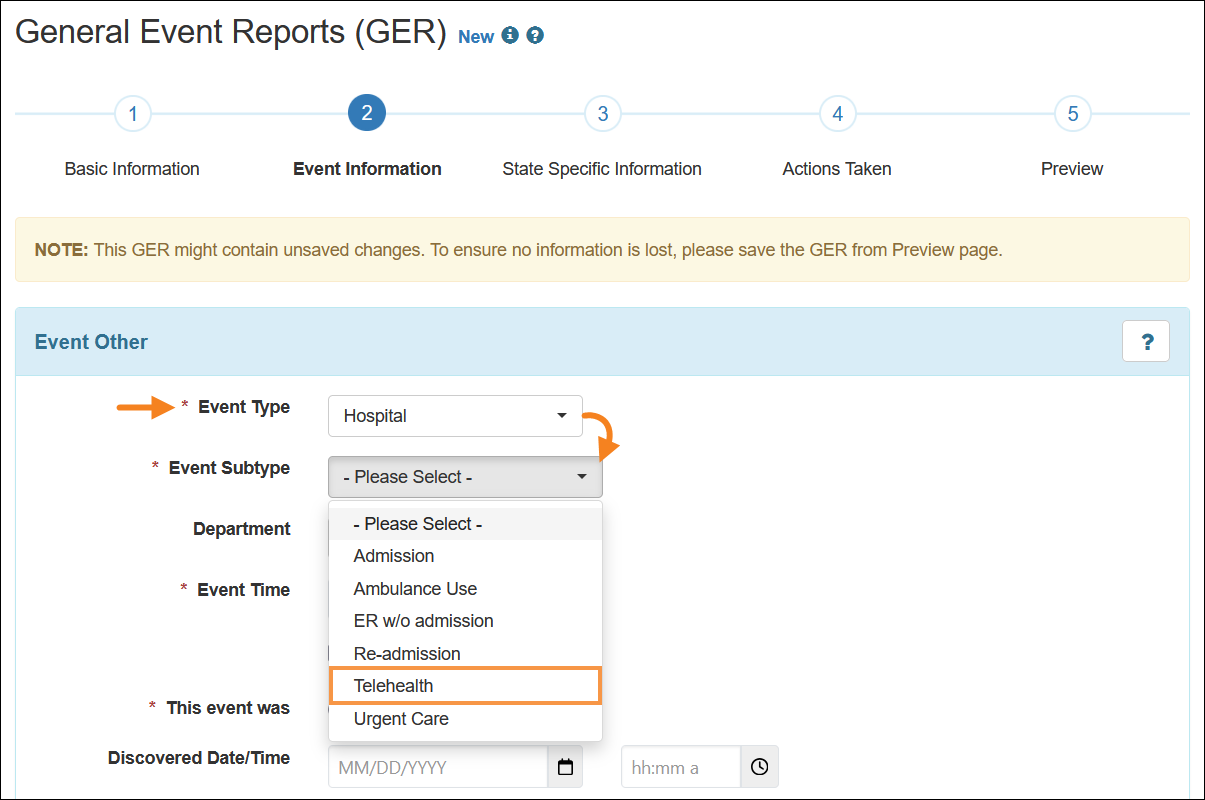Open the Discovered Date calendar picker

click(565, 767)
